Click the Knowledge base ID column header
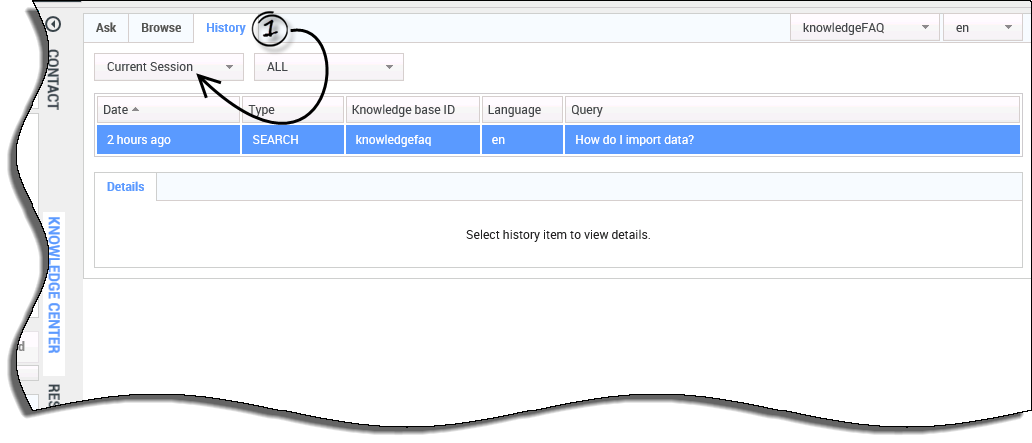The height and width of the screenshot is (443, 1032). pyautogui.click(x=412, y=110)
